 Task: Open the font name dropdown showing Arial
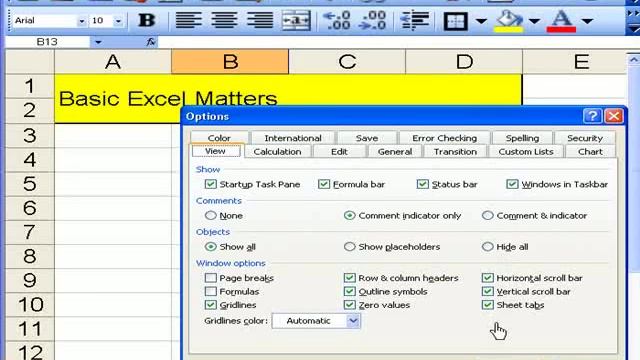[x=82, y=21]
